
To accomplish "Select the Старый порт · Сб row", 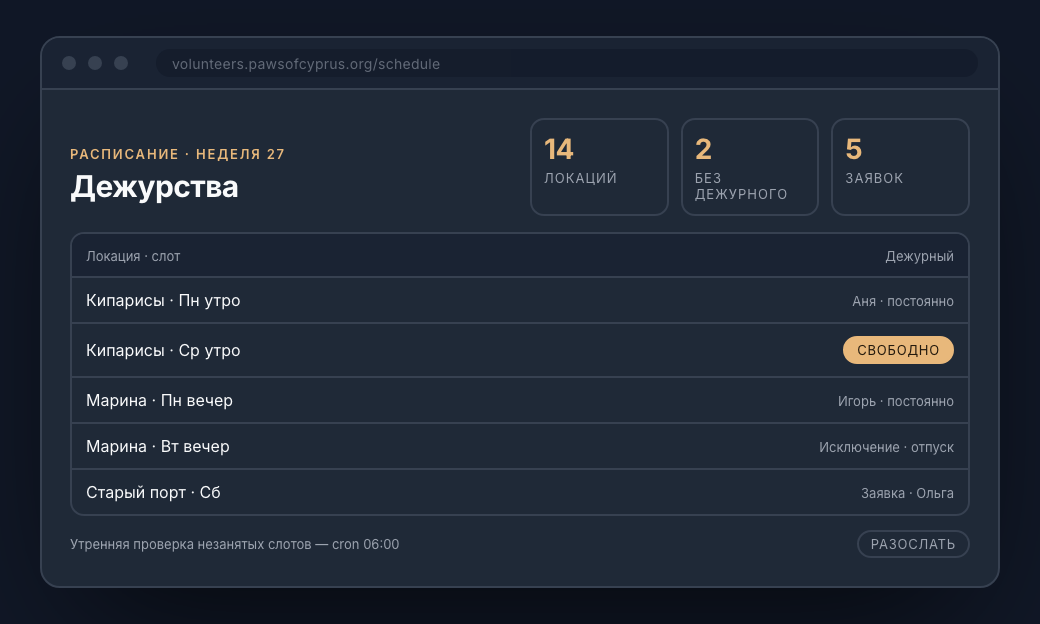I will tap(520, 492).
